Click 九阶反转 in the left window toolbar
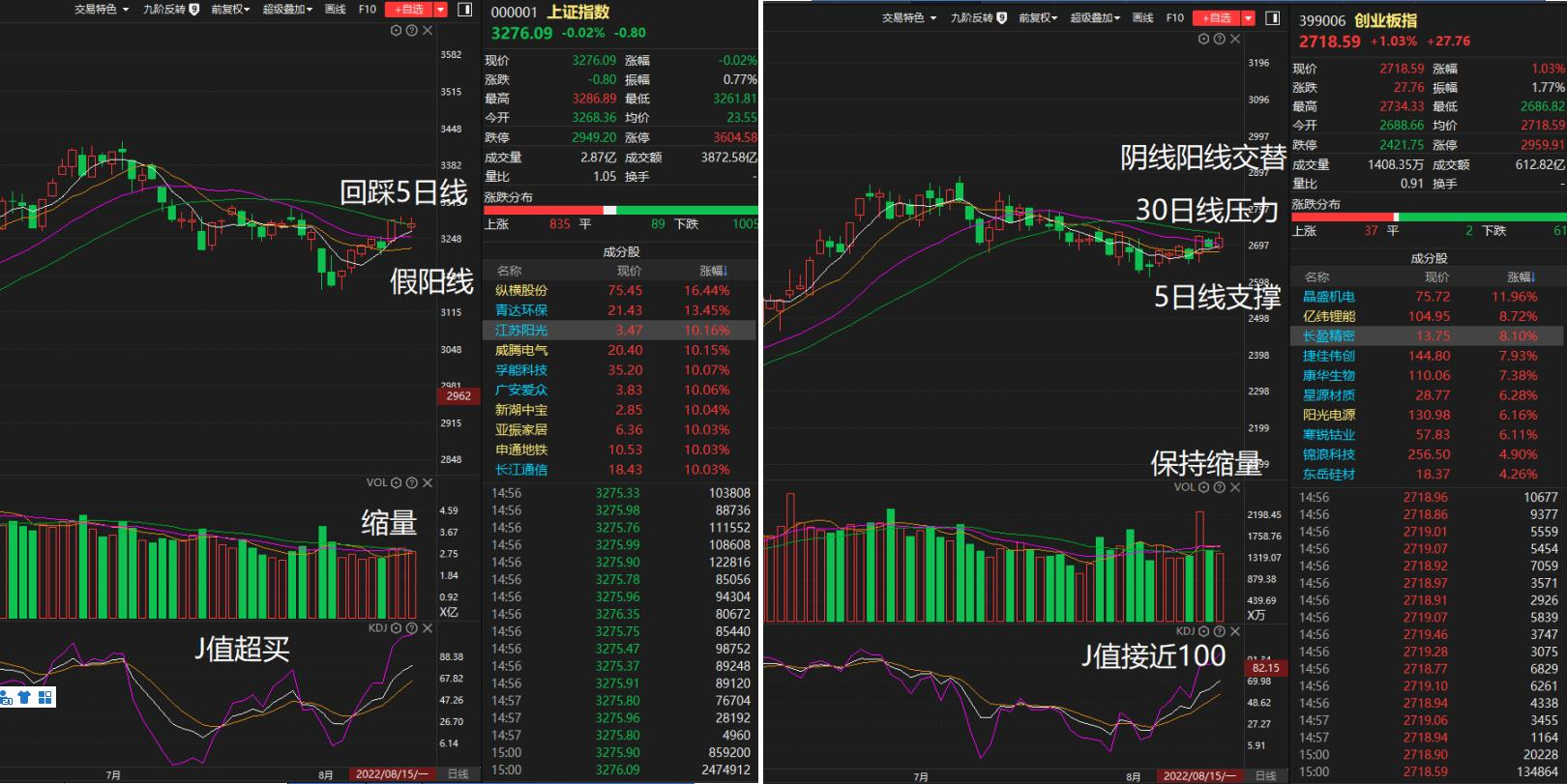This screenshot has height=784, width=1567. (x=164, y=9)
